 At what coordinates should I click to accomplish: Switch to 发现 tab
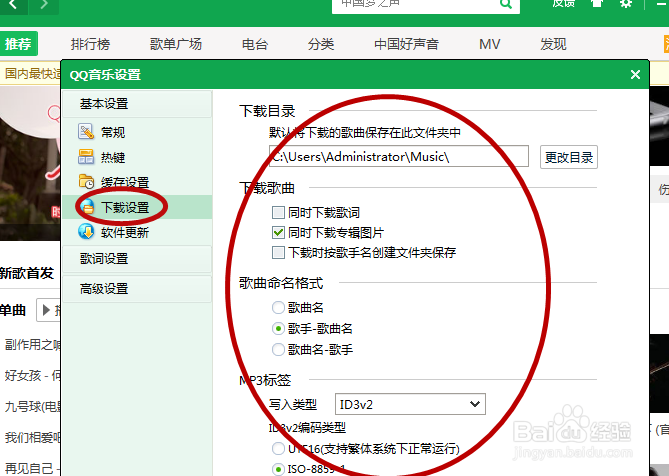click(553, 44)
